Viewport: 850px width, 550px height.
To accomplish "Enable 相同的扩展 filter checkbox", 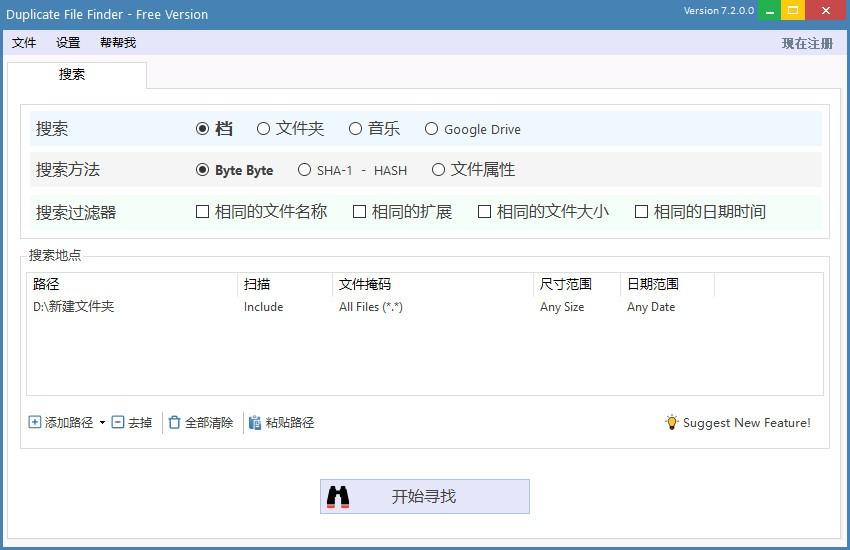I will [359, 211].
